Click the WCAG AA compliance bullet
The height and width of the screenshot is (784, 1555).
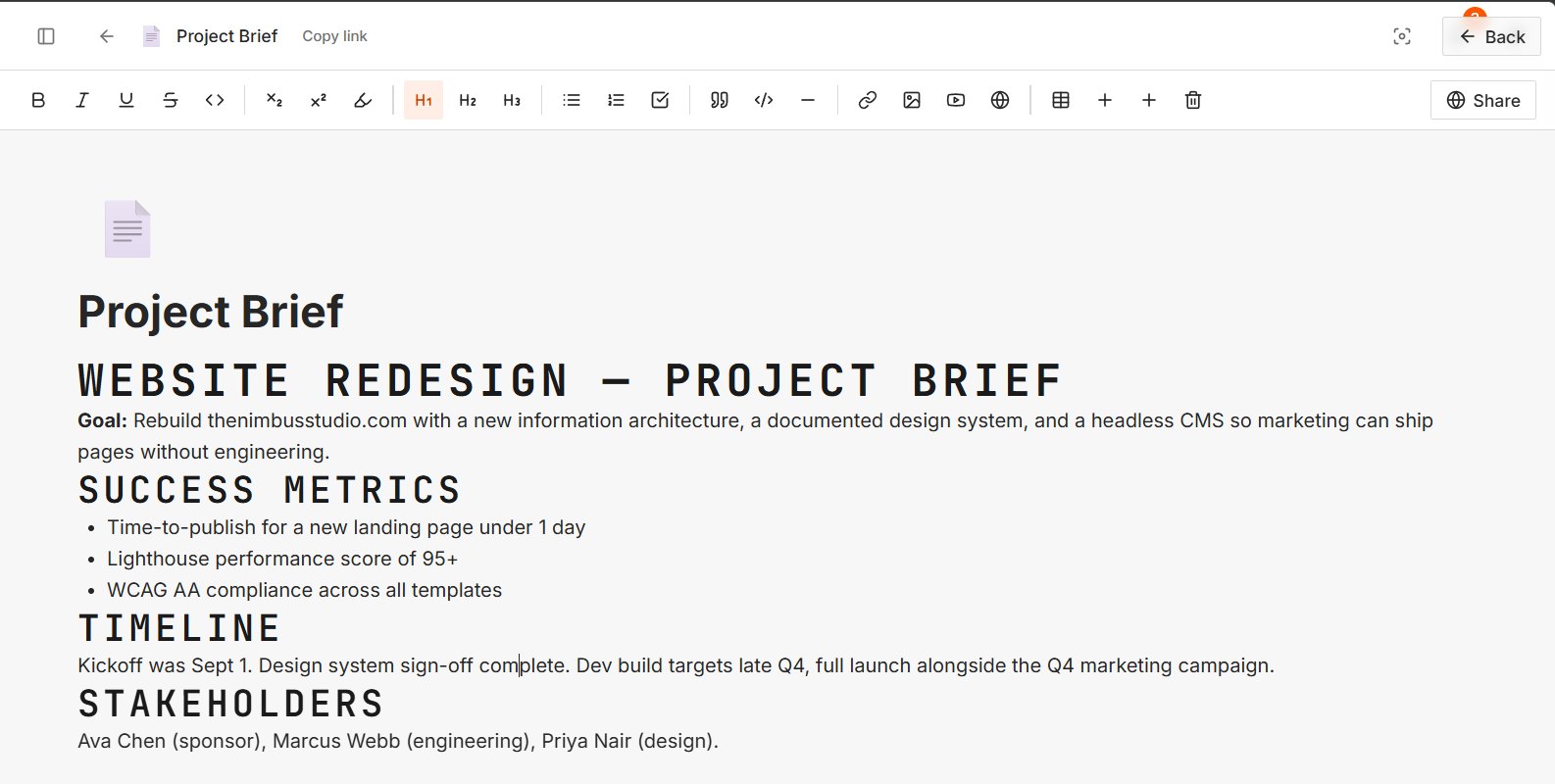[304, 590]
